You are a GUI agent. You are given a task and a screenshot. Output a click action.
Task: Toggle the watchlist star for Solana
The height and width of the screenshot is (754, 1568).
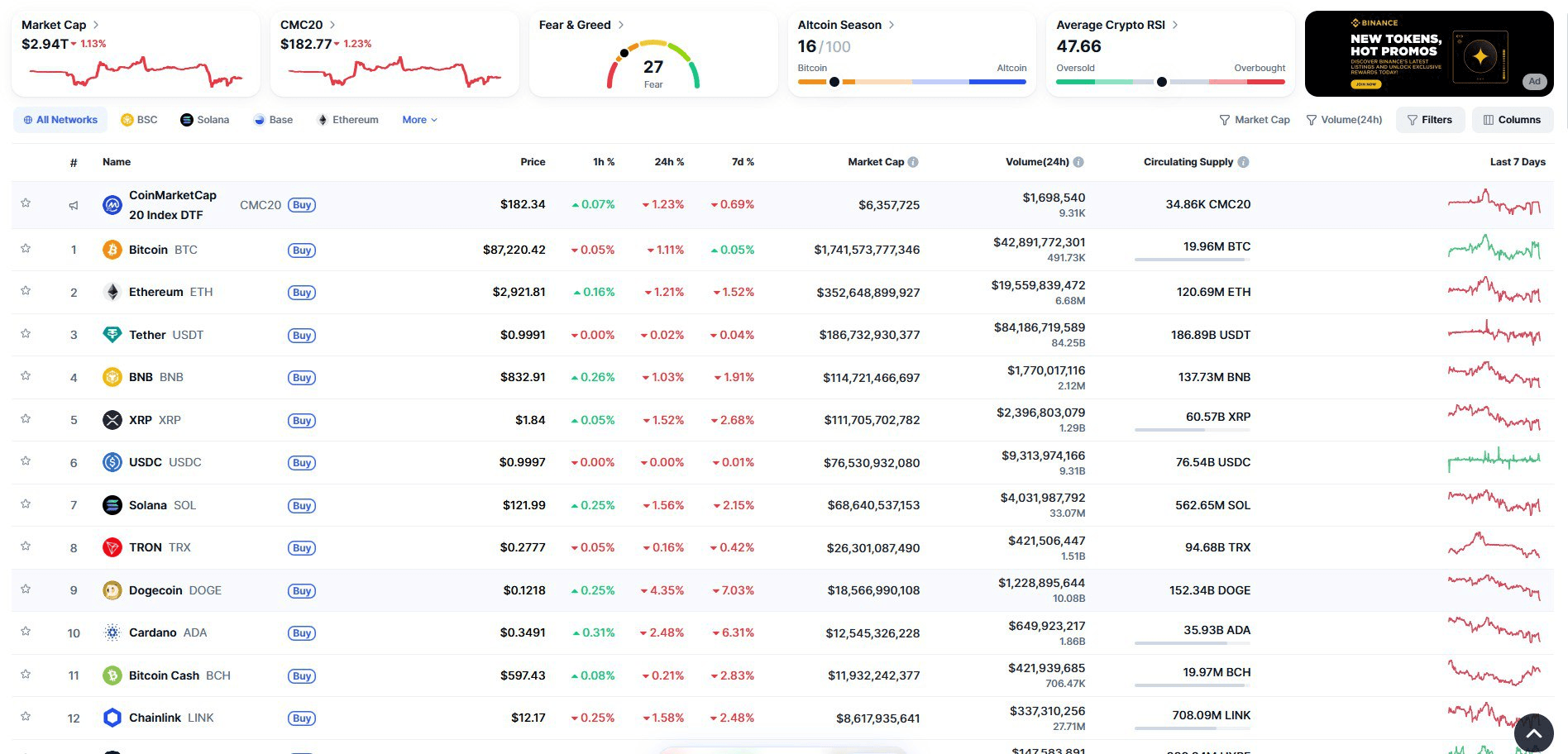pyautogui.click(x=26, y=504)
